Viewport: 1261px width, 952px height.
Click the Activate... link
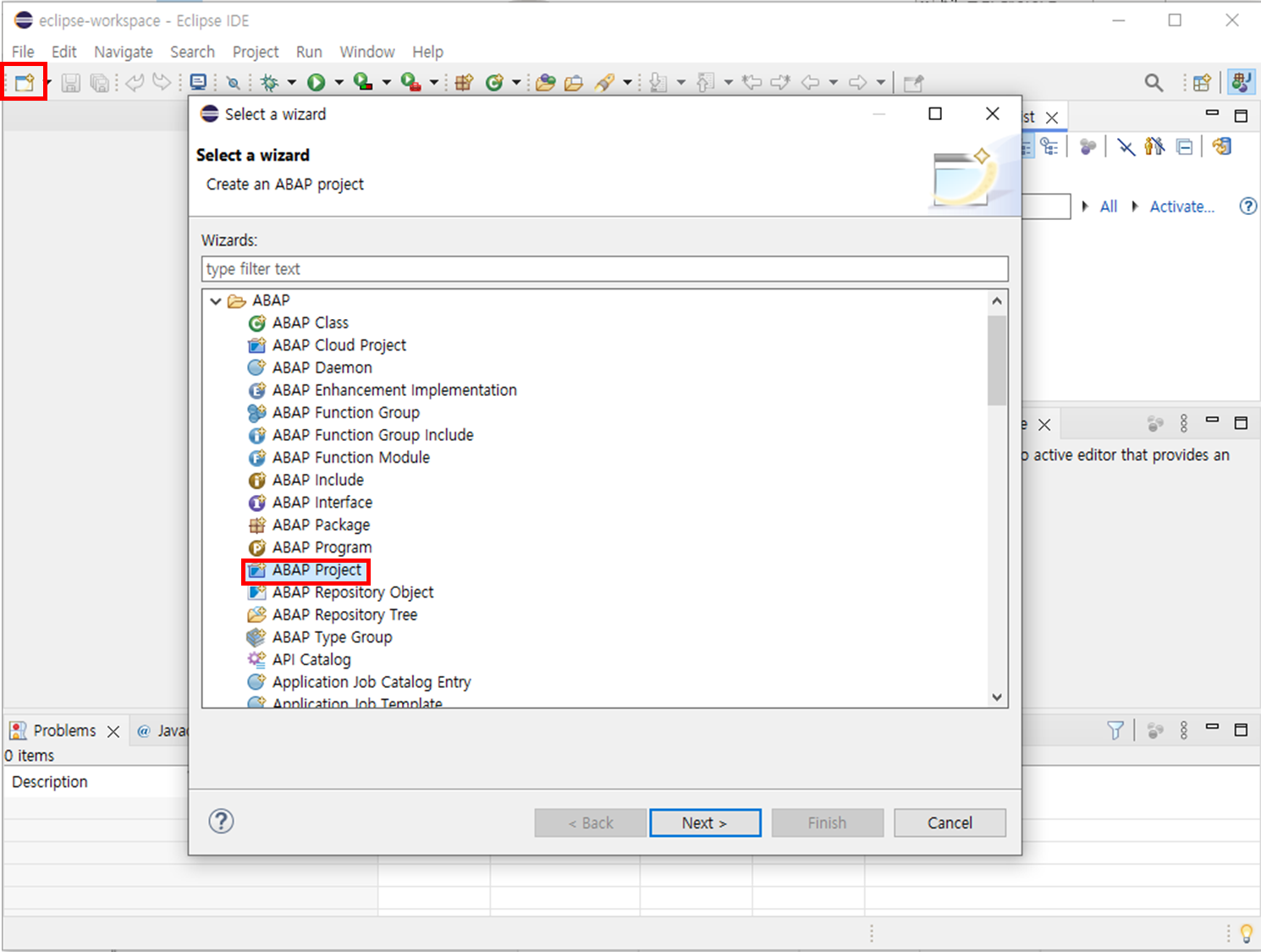(x=1181, y=206)
